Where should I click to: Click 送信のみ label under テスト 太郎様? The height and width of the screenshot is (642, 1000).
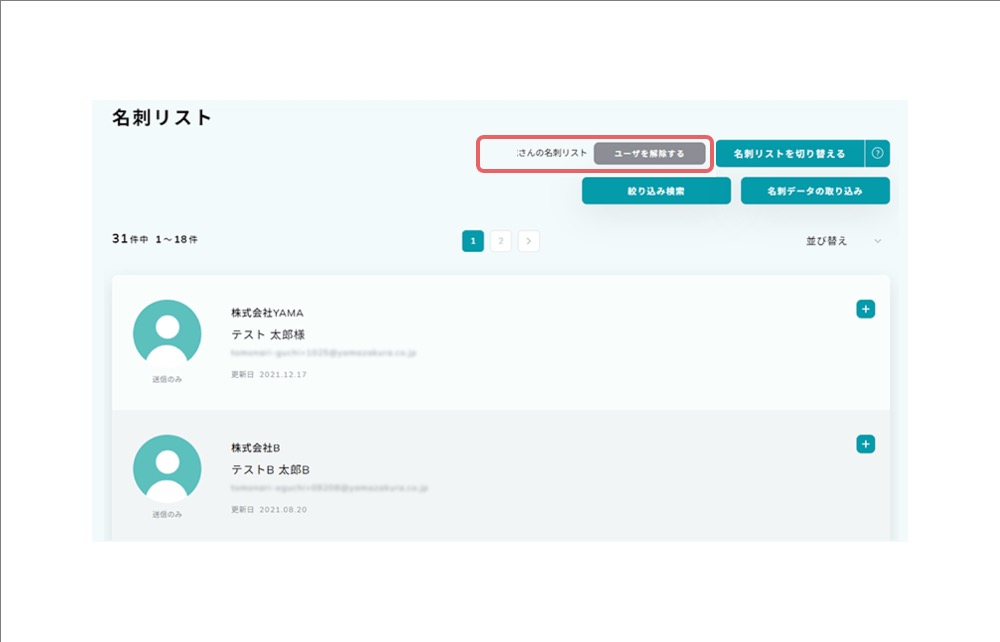coord(167,379)
